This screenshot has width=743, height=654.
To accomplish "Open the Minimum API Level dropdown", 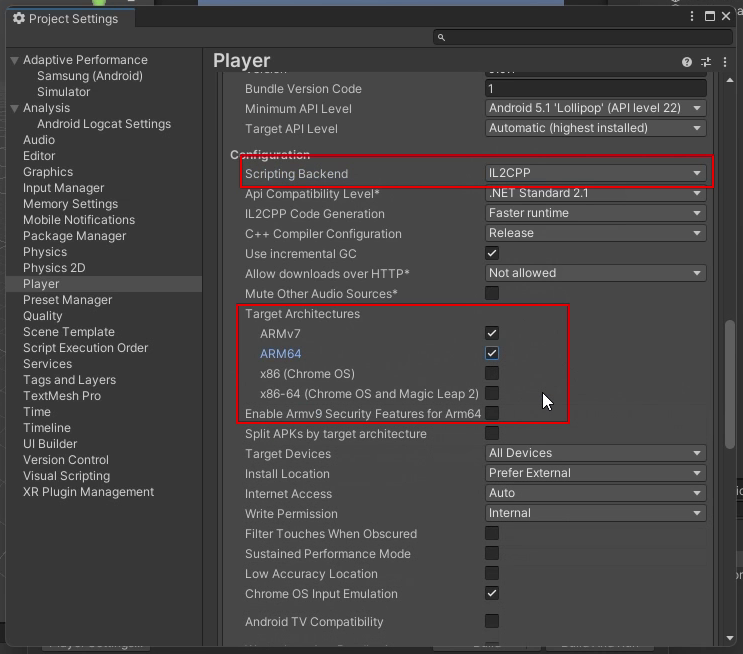I will point(595,108).
